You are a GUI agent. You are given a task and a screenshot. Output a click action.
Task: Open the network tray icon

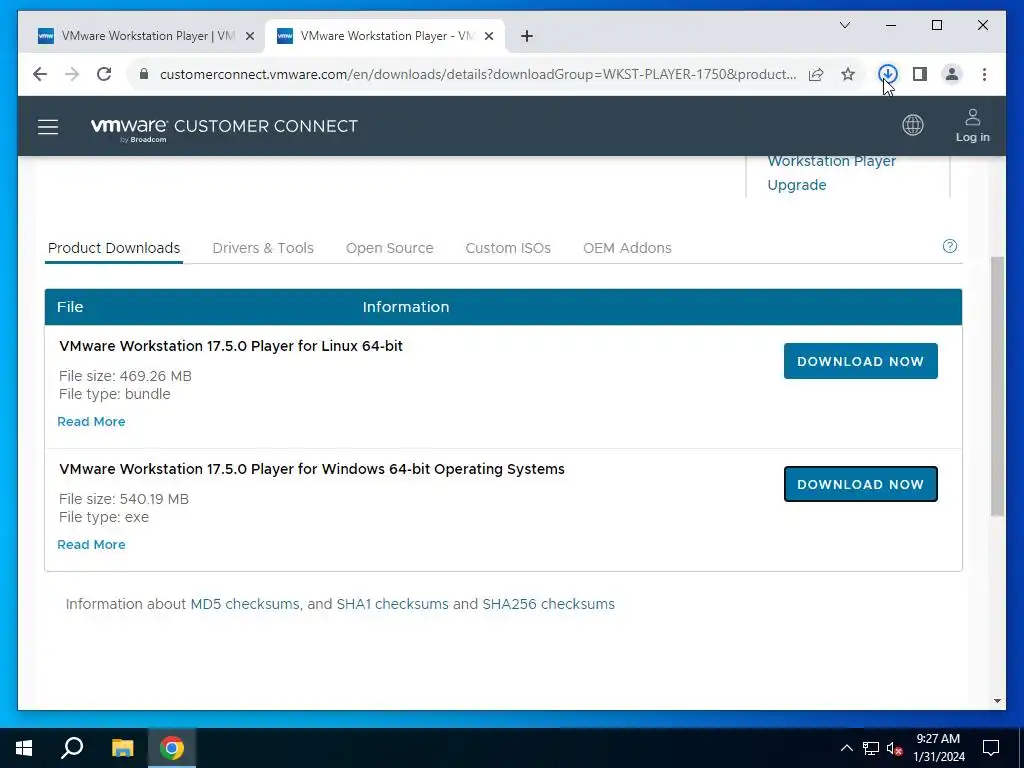(871, 748)
